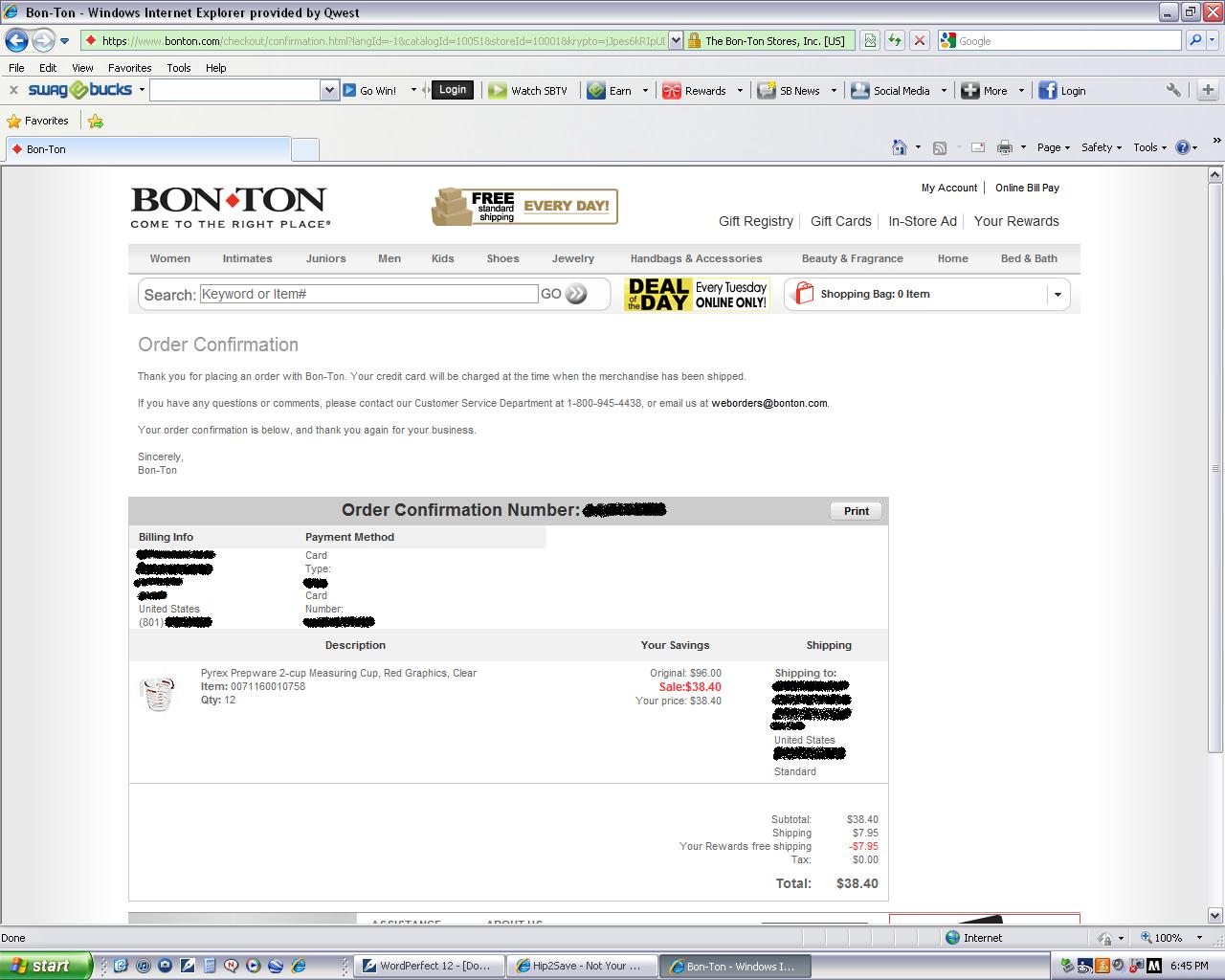The image size is (1225, 980).
Task: Open the Swagbucks logo in toolbar
Action: pos(80,90)
